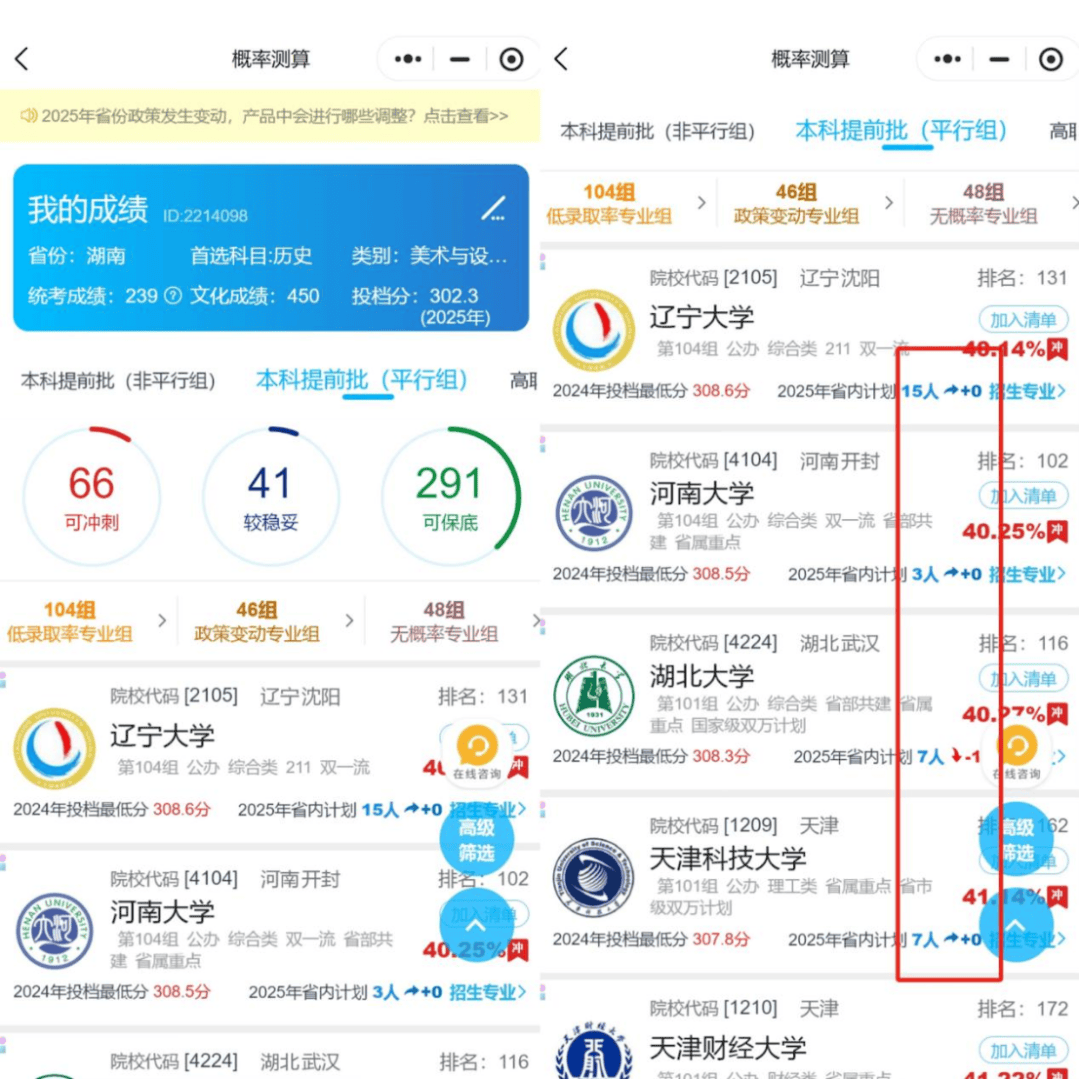Tap the circular close icon on right screen
Image resolution: width=1080 pixels, height=1080 pixels.
(x=1050, y=60)
